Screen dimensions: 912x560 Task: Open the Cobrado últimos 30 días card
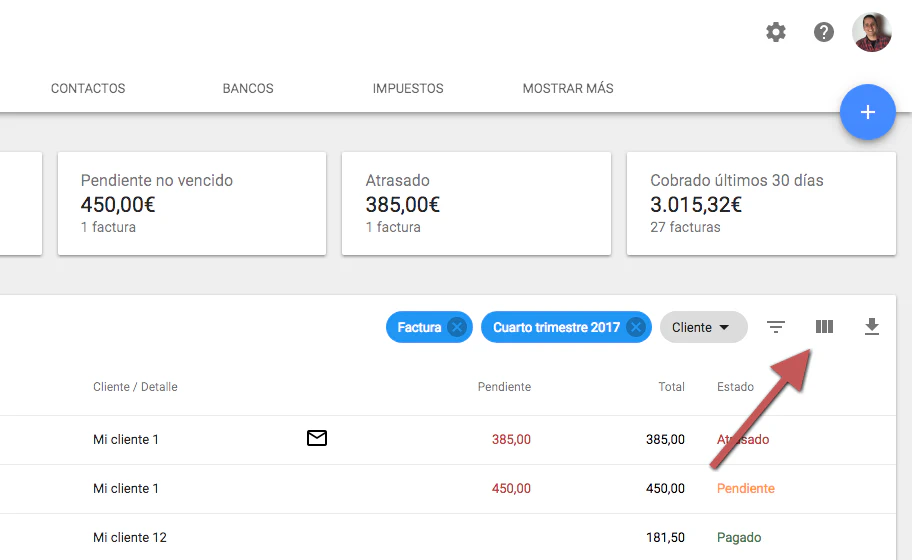click(x=760, y=204)
